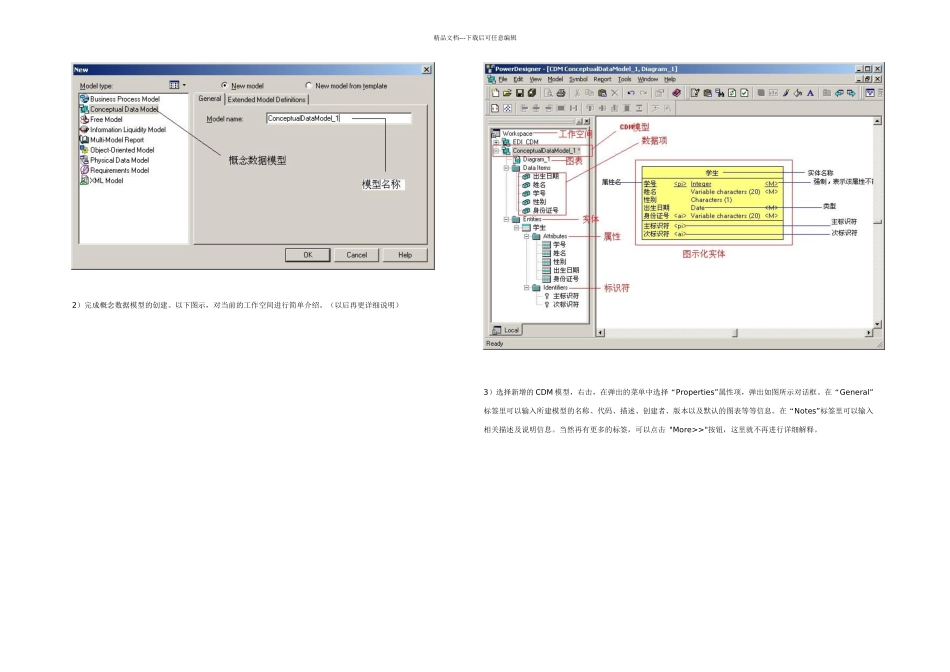Screen dimensions: 950x672
Task: Click the Save floppy disk icon
Action: coord(519,93)
